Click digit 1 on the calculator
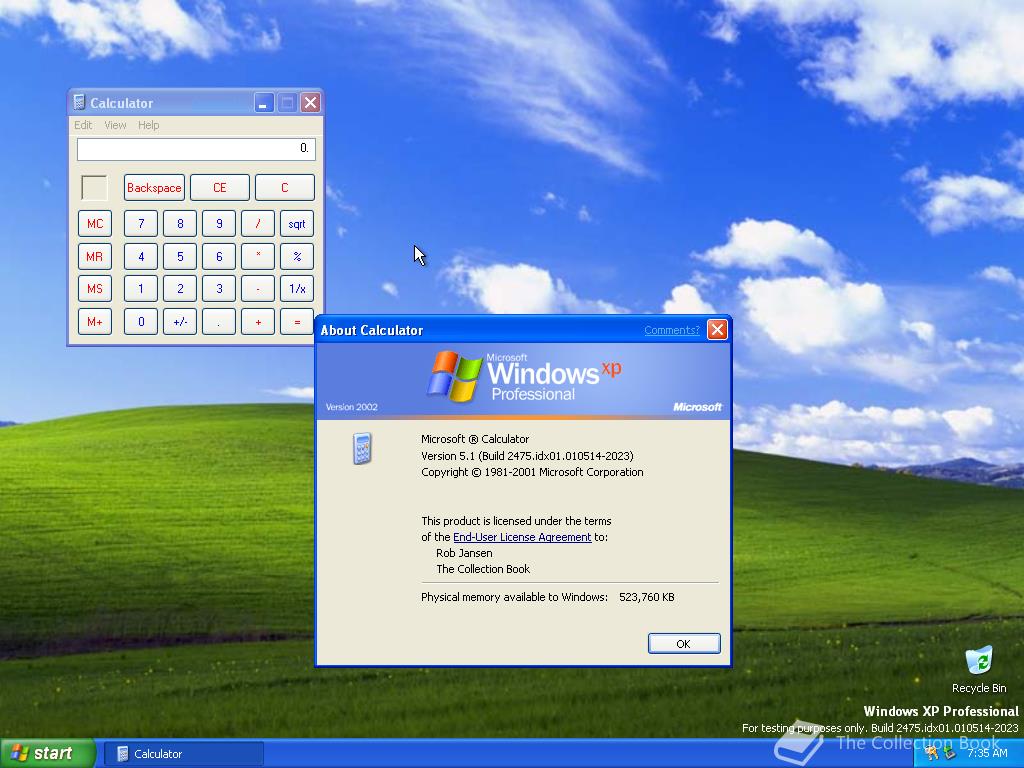Viewport: 1024px width, 768px height. pos(141,289)
